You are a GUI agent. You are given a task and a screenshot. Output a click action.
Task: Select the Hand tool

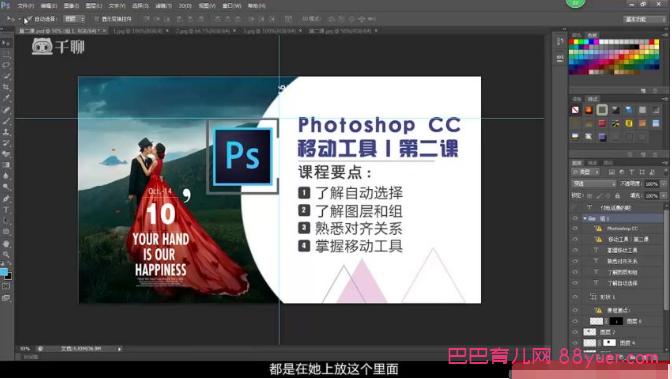point(6,243)
